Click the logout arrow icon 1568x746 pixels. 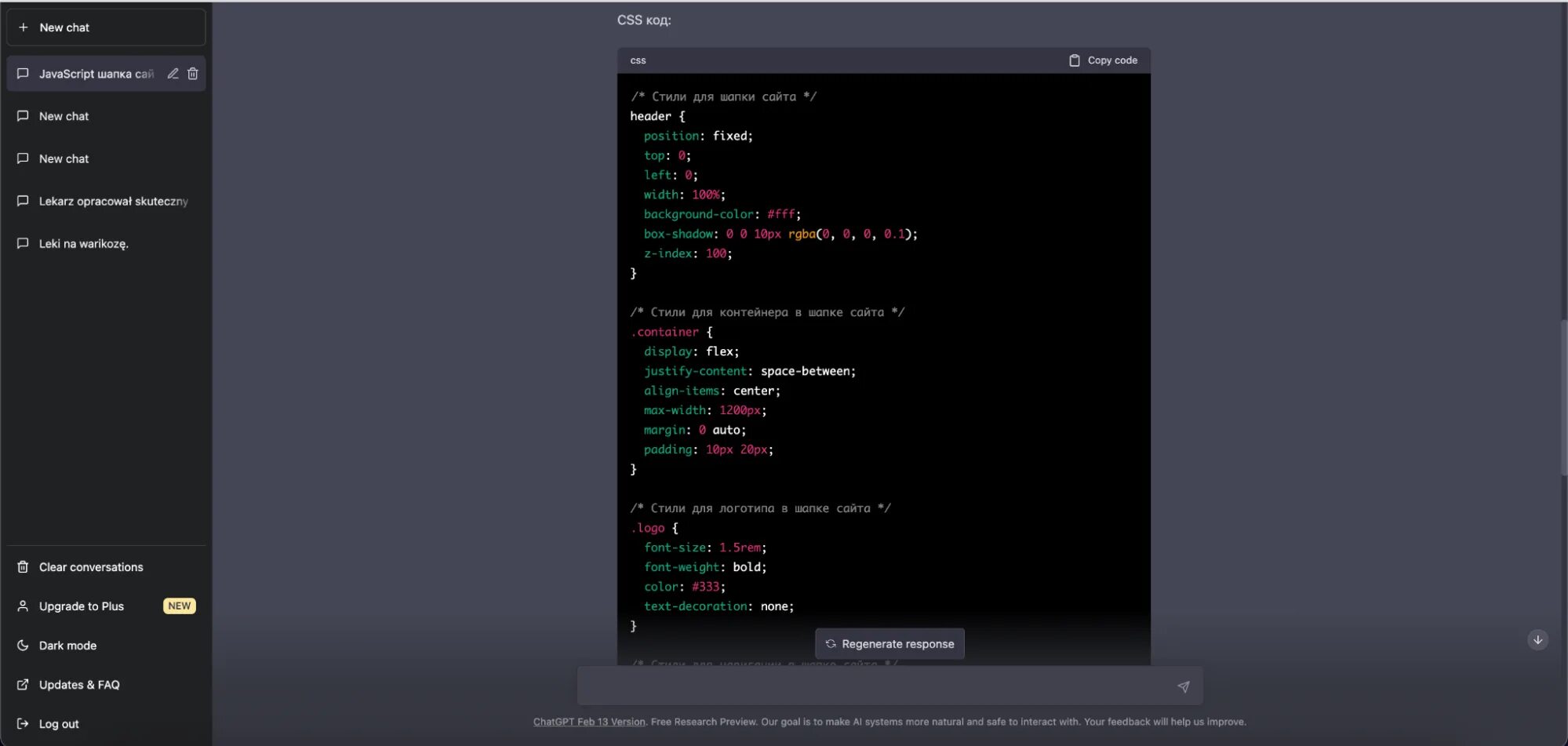click(x=24, y=724)
